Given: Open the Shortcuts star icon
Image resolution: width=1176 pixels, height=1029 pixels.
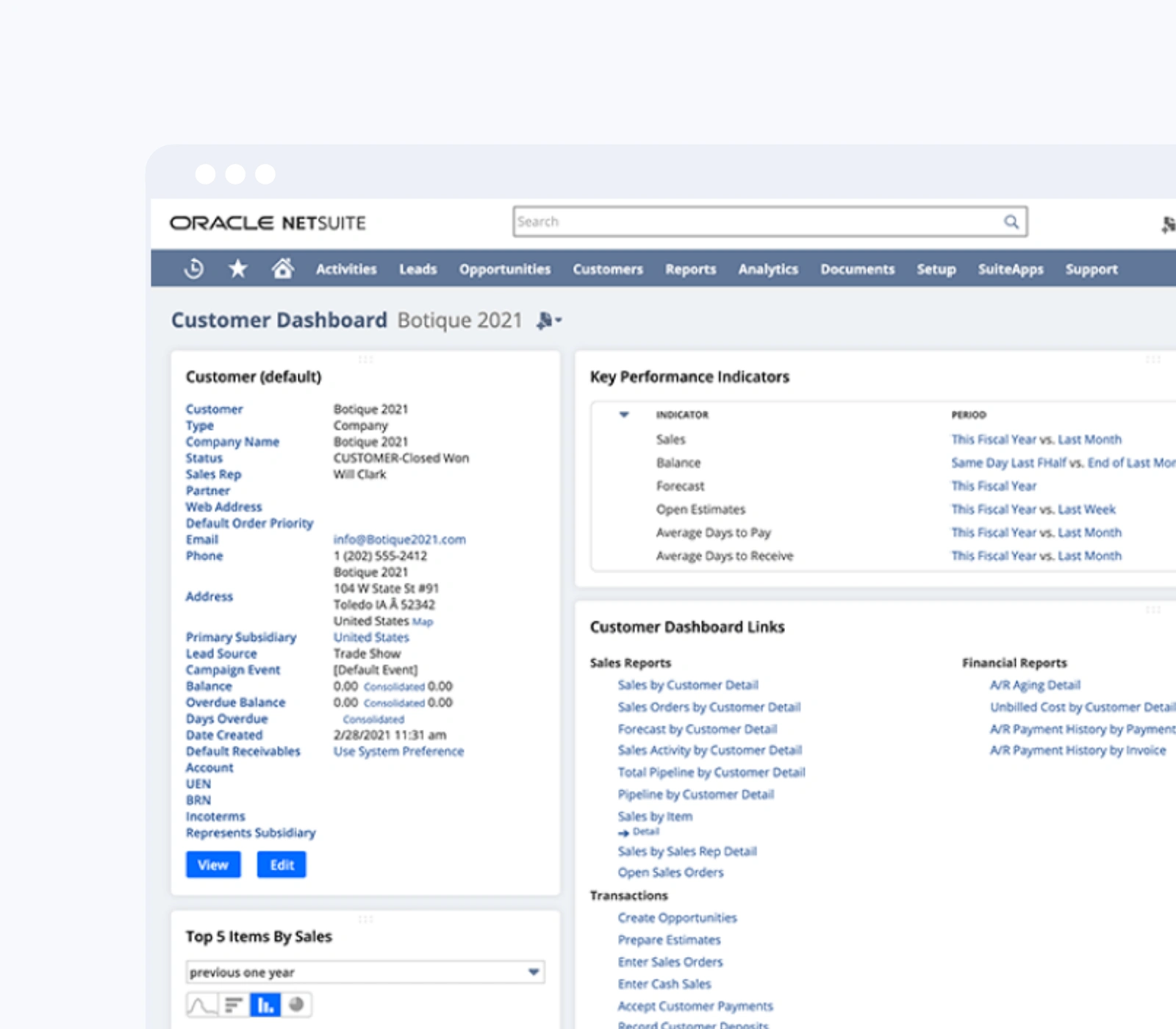Looking at the screenshot, I should [237, 269].
